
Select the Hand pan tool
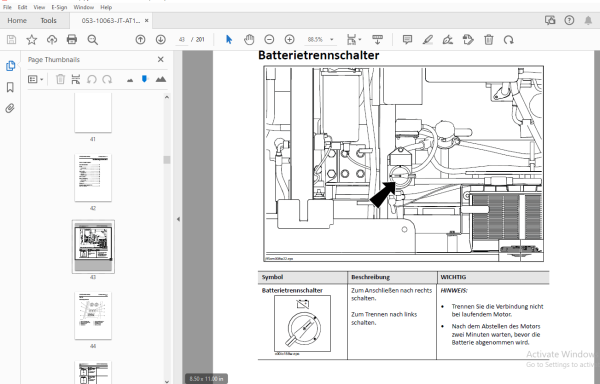(x=249, y=39)
